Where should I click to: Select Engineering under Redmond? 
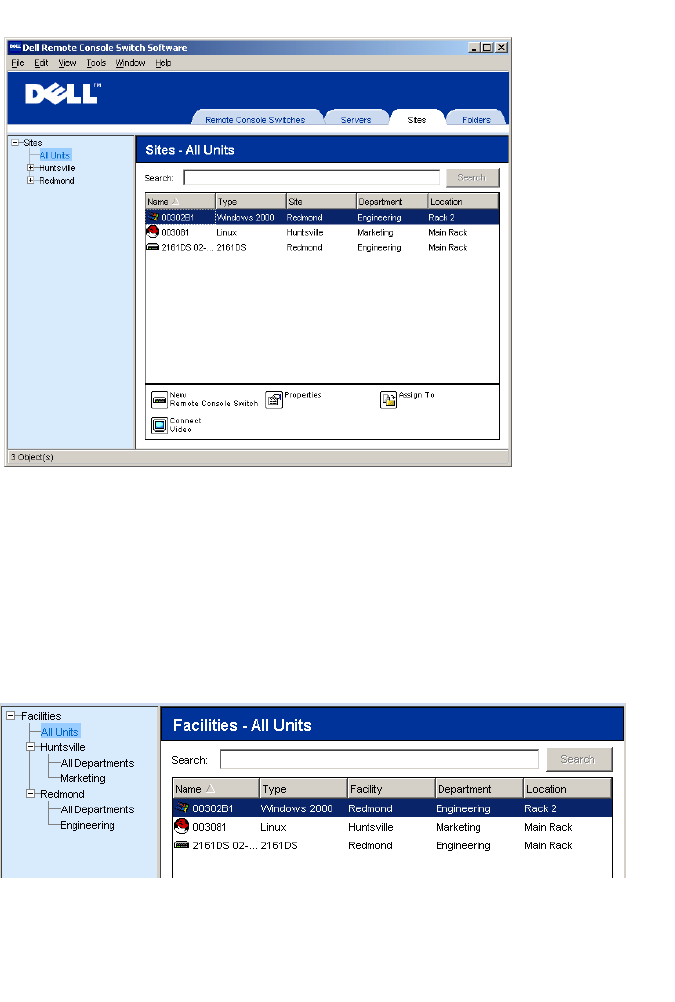88,825
